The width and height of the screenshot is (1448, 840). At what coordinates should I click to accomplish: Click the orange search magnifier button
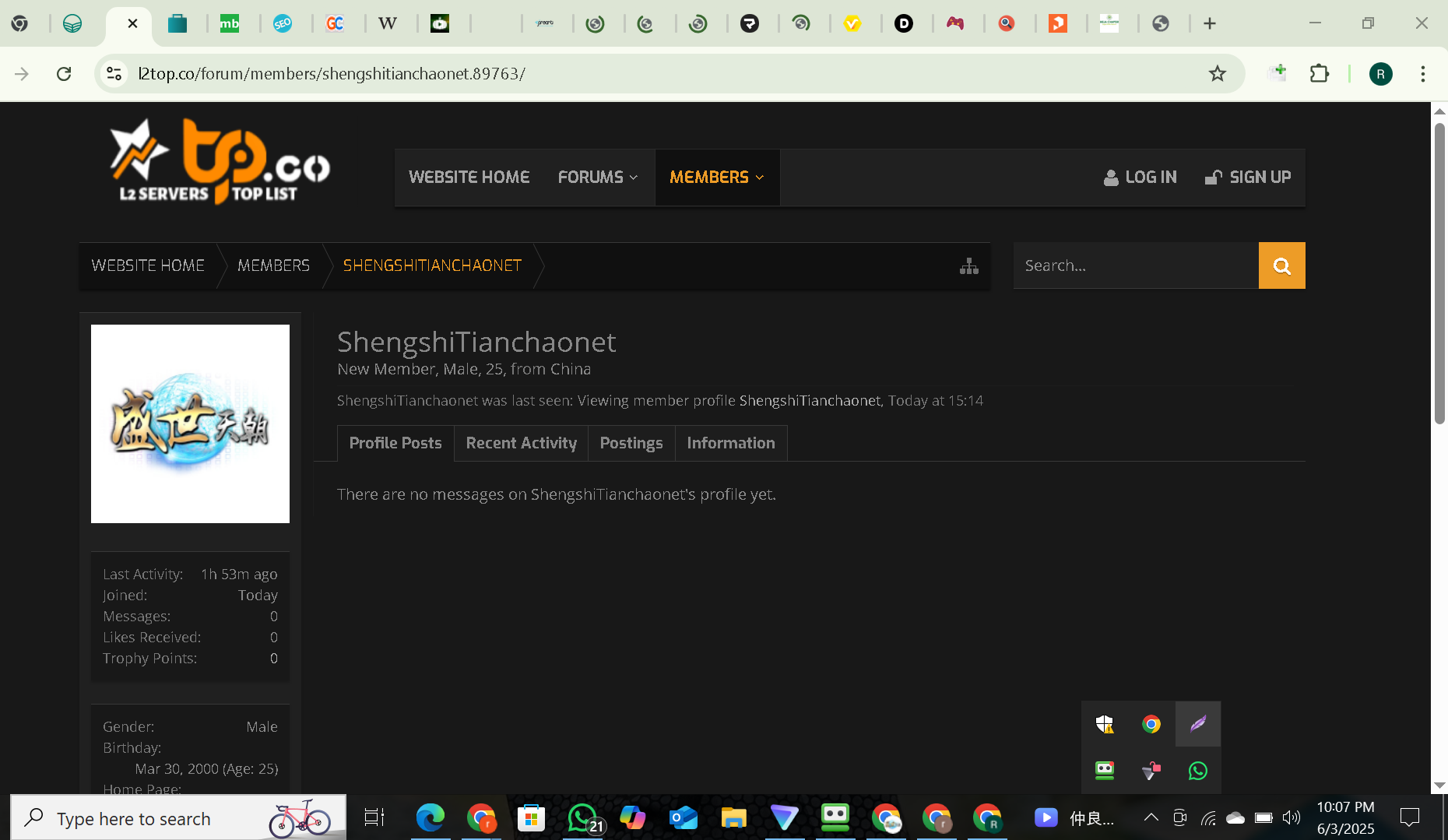click(1281, 265)
